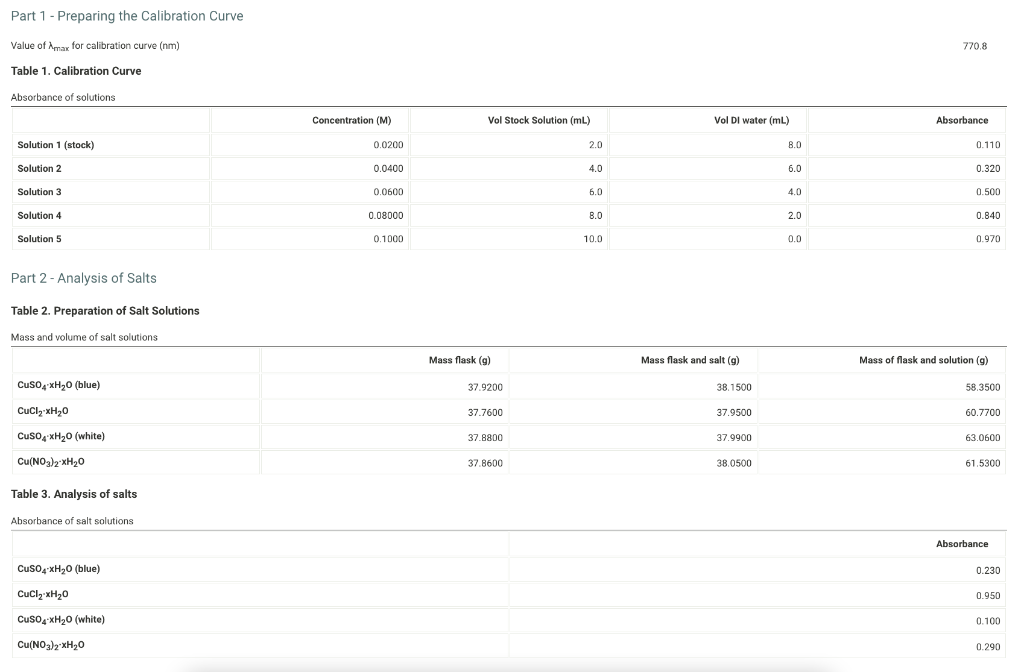Click the 'Mass of flask and solution (g)' header
The height and width of the screenshot is (672, 1024).
pyautogui.click(x=923, y=360)
